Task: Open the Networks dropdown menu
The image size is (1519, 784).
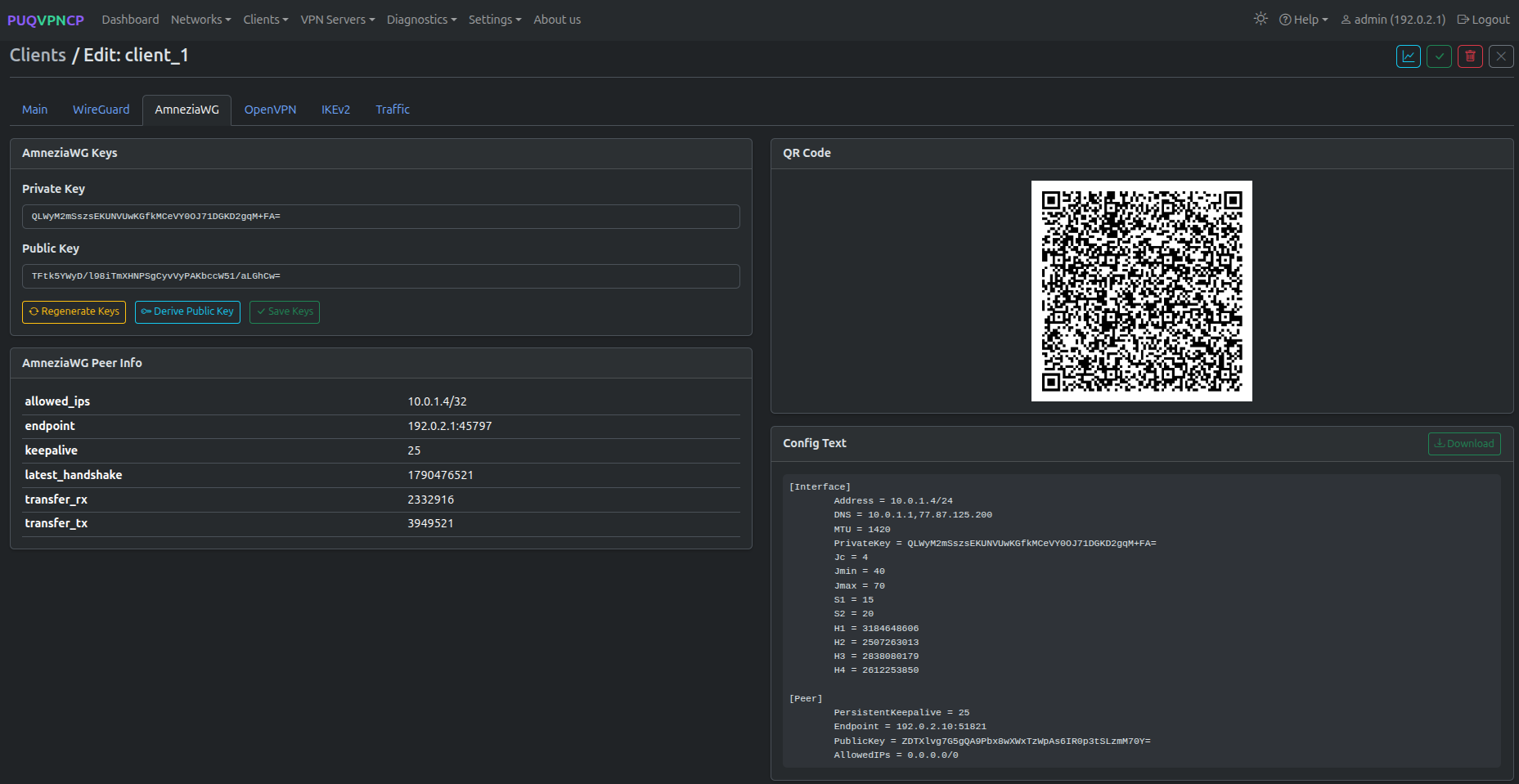Action: [201, 20]
